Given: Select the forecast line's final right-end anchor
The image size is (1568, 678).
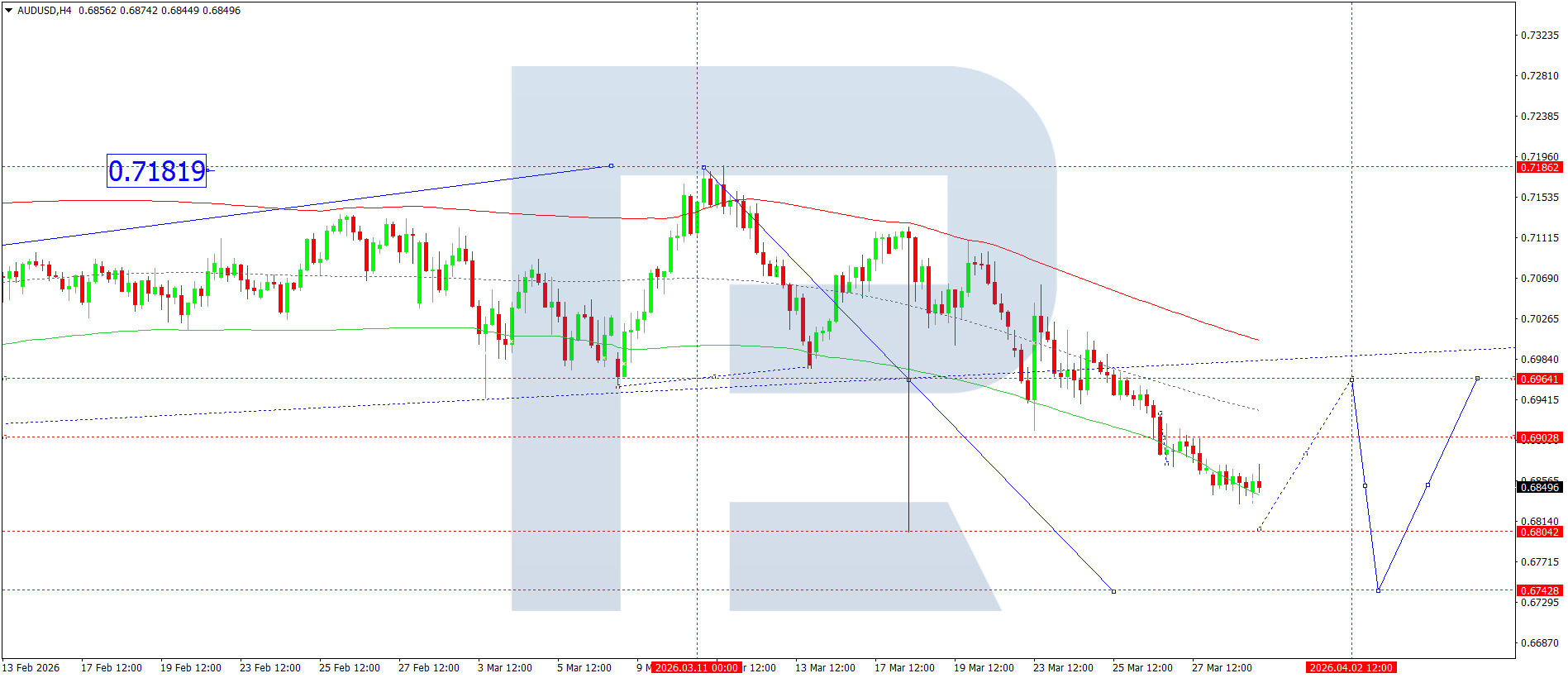Looking at the screenshot, I should (1477, 379).
